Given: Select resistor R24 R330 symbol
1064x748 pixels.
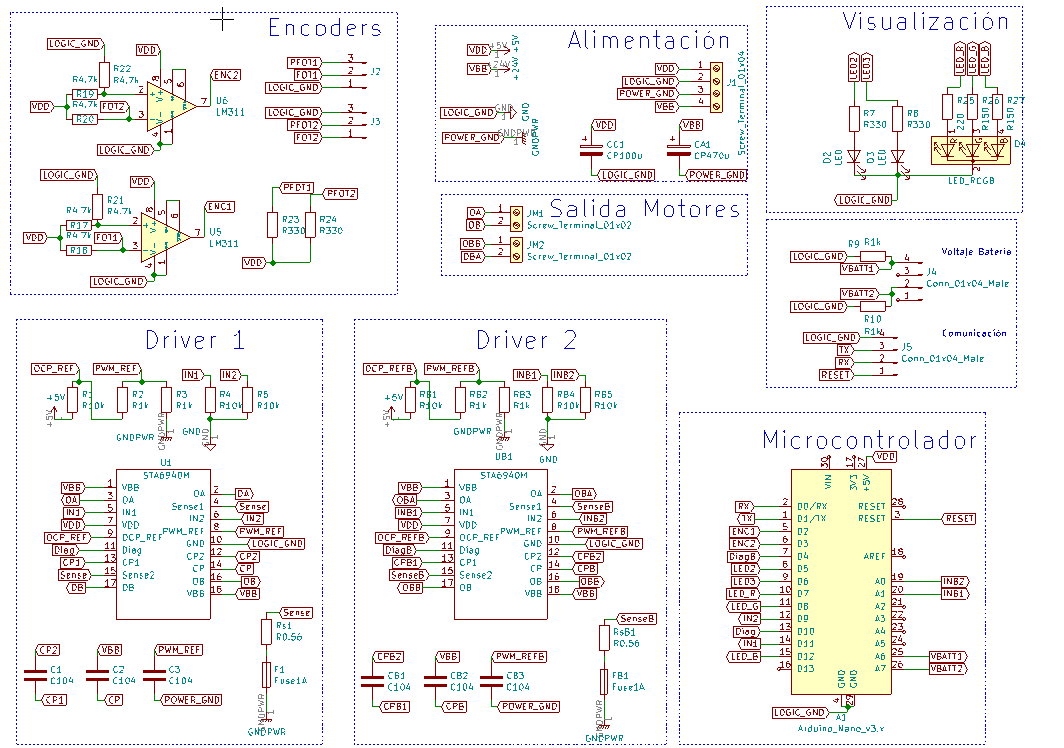Looking at the screenshot, I should tap(310, 225).
